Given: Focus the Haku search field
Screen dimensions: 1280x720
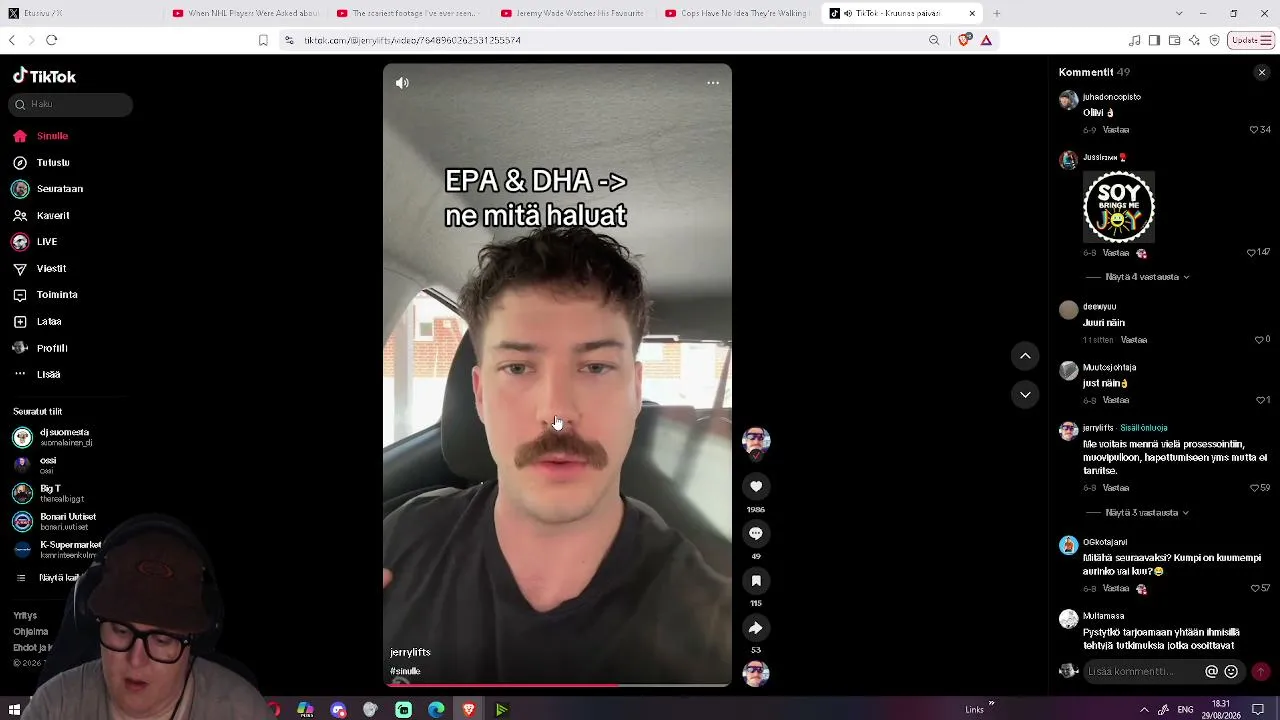Looking at the screenshot, I should tap(72, 104).
